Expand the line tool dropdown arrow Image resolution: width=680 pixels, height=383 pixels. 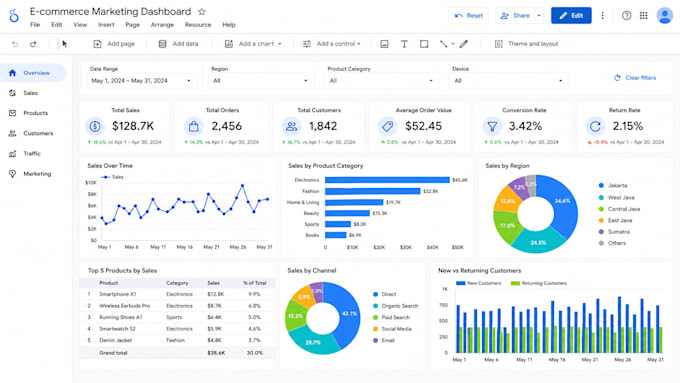pos(453,44)
